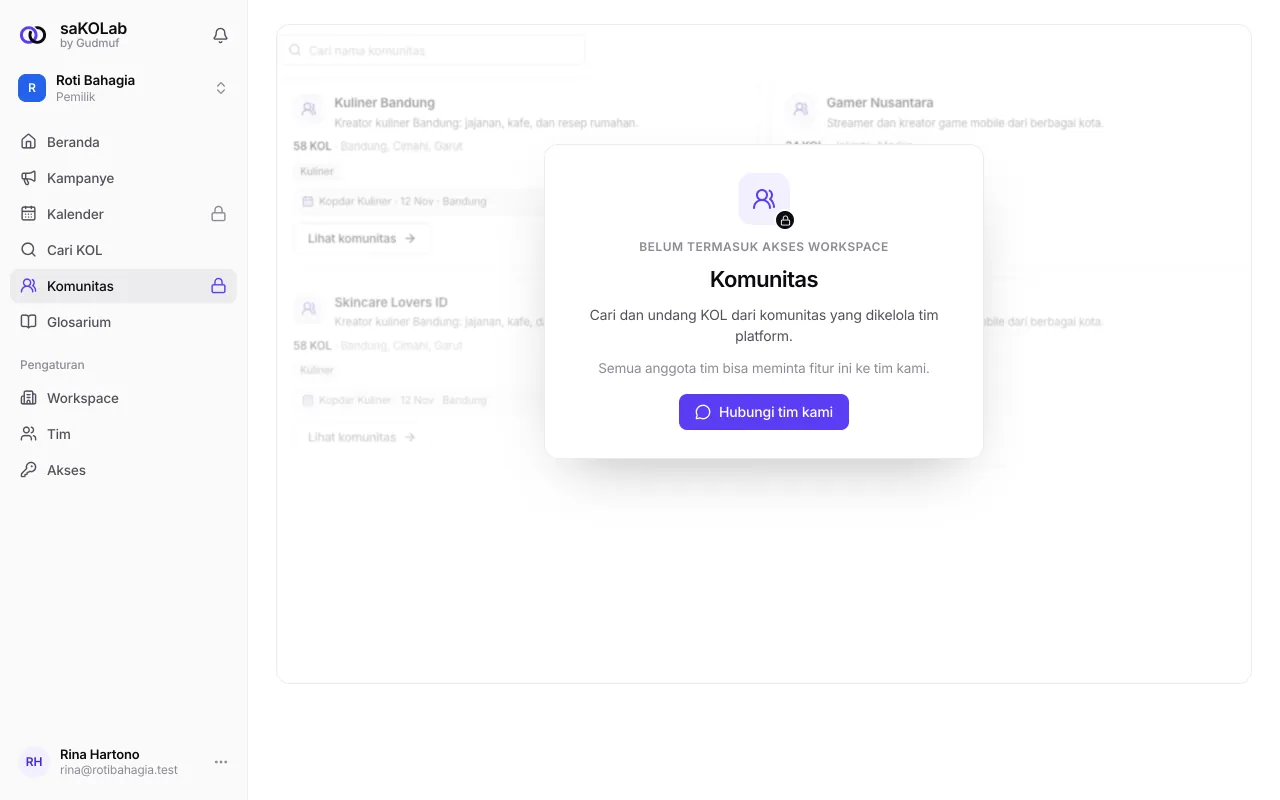The width and height of the screenshot is (1280, 800).
Task: Open Kampanye via the megaphone icon
Action: tap(29, 178)
